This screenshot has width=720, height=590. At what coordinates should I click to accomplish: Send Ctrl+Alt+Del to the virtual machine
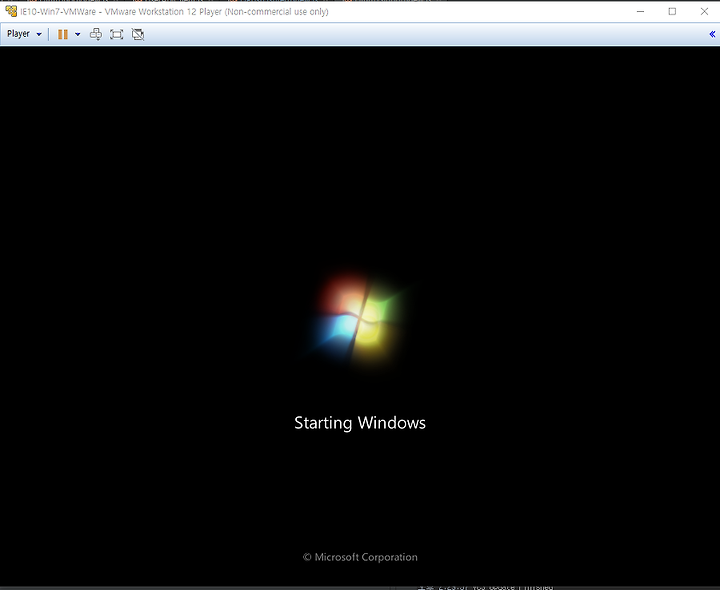tap(96, 34)
